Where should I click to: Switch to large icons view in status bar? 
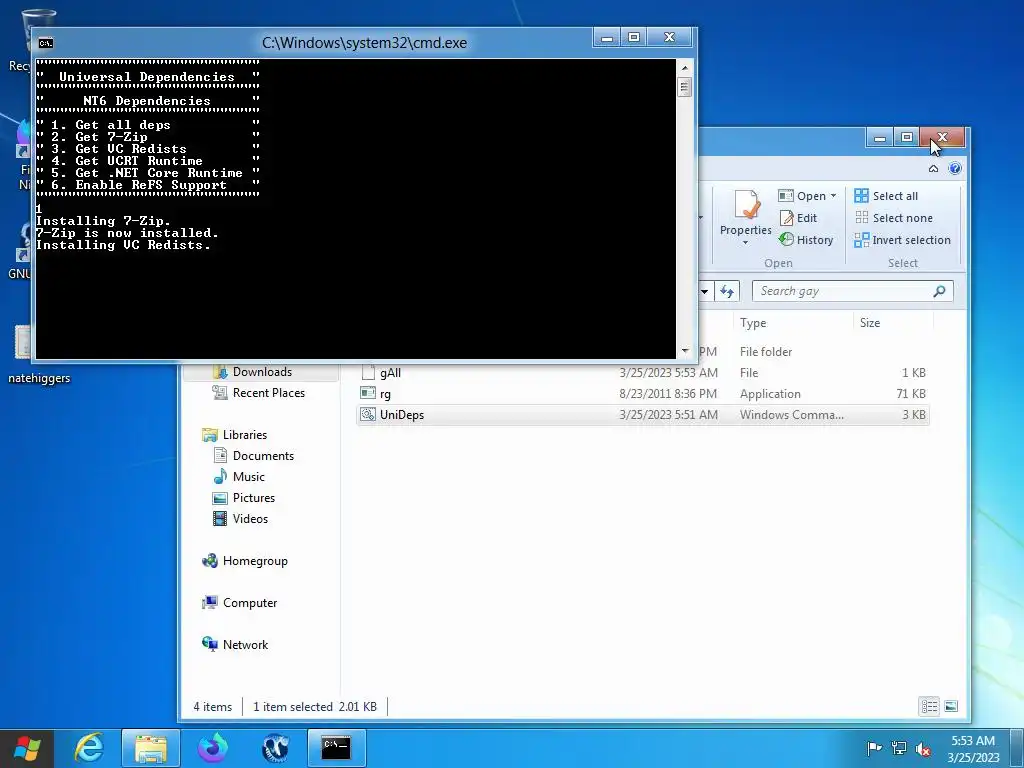(x=951, y=706)
